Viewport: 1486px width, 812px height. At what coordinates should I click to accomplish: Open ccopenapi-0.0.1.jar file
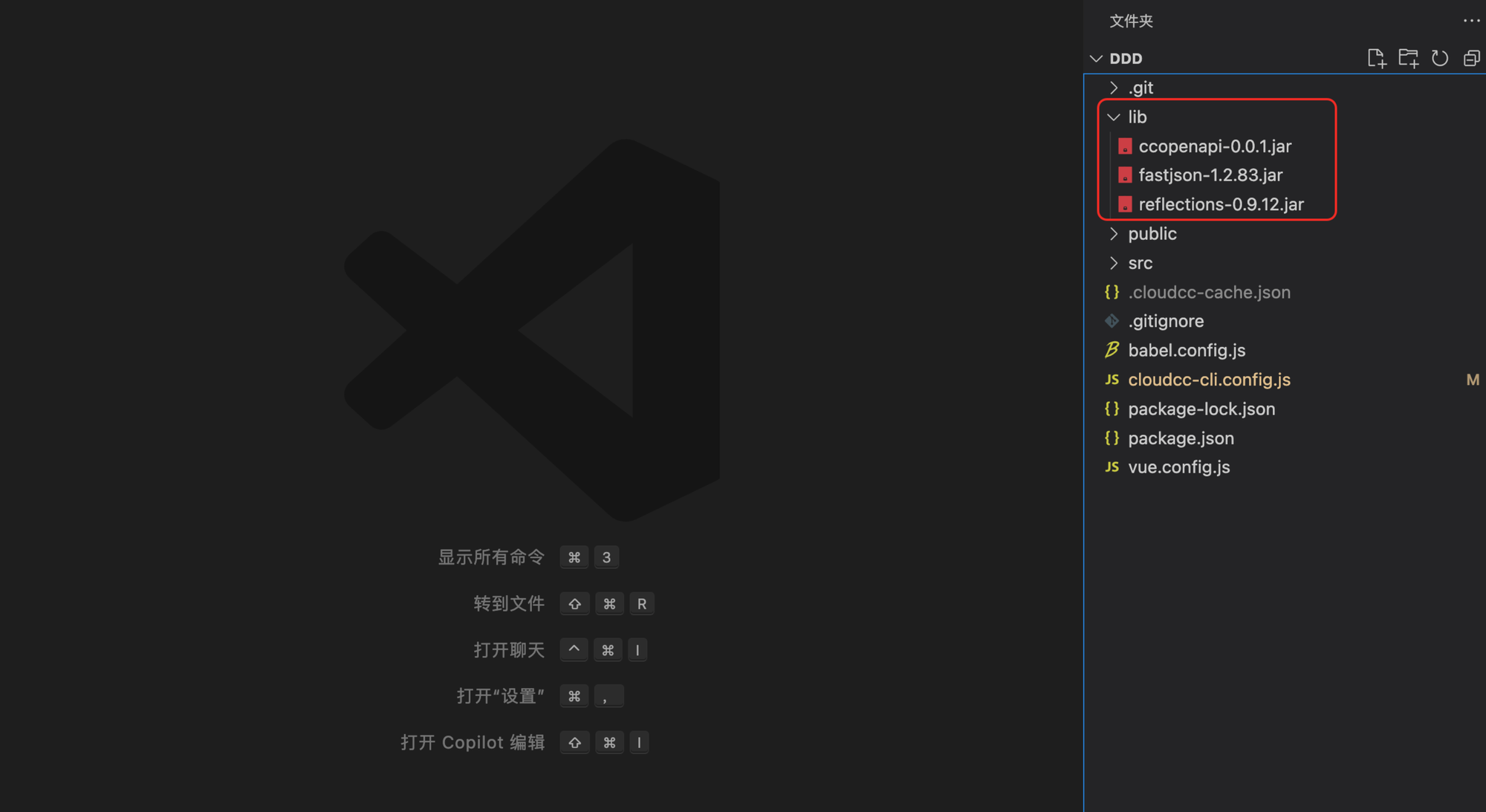point(1215,146)
